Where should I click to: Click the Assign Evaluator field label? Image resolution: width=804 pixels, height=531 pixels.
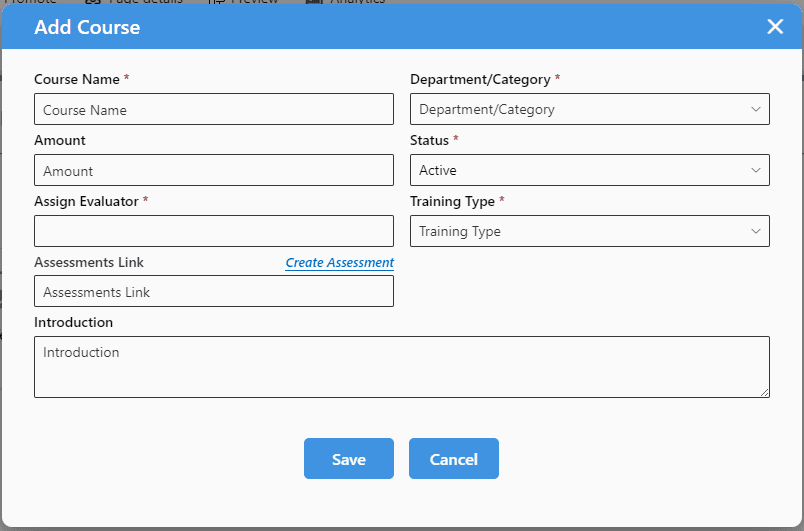[87, 201]
